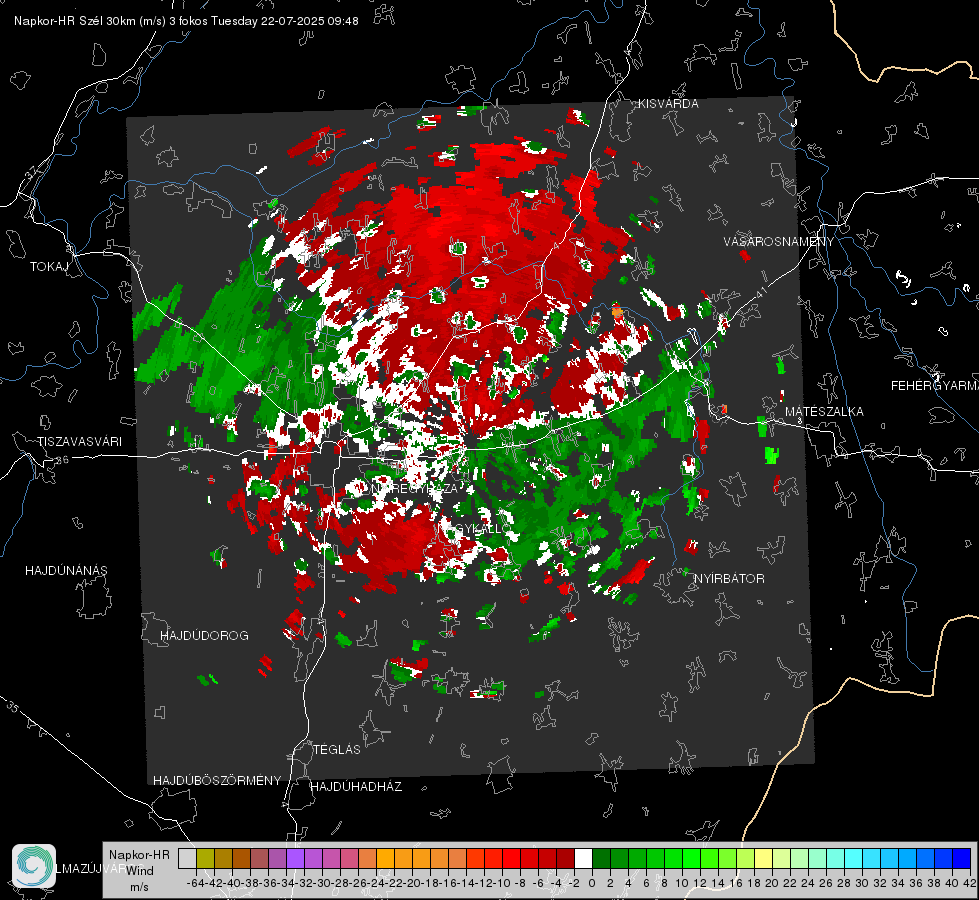Click the -64 value in legend scale

[x=195, y=883]
